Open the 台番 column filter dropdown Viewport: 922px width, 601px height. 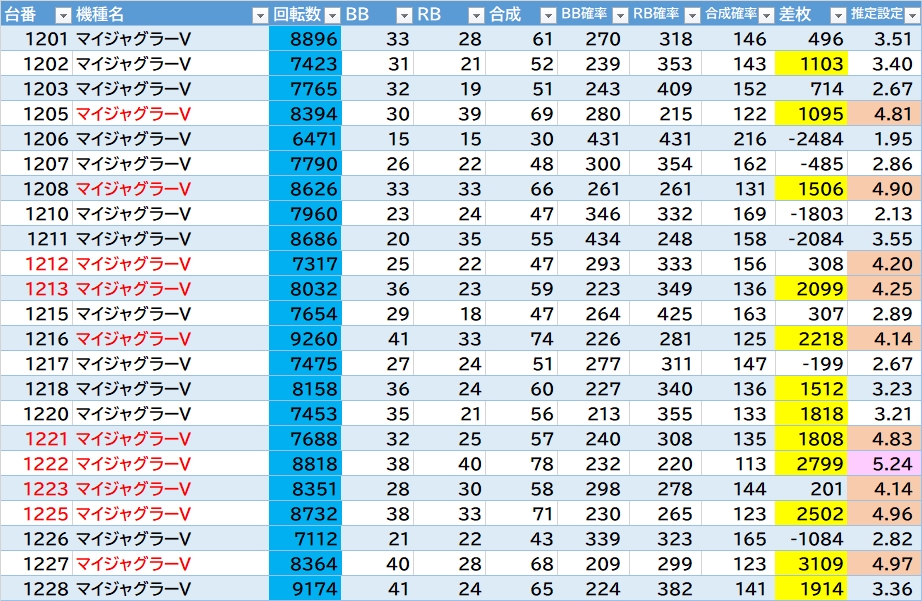[x=62, y=15]
